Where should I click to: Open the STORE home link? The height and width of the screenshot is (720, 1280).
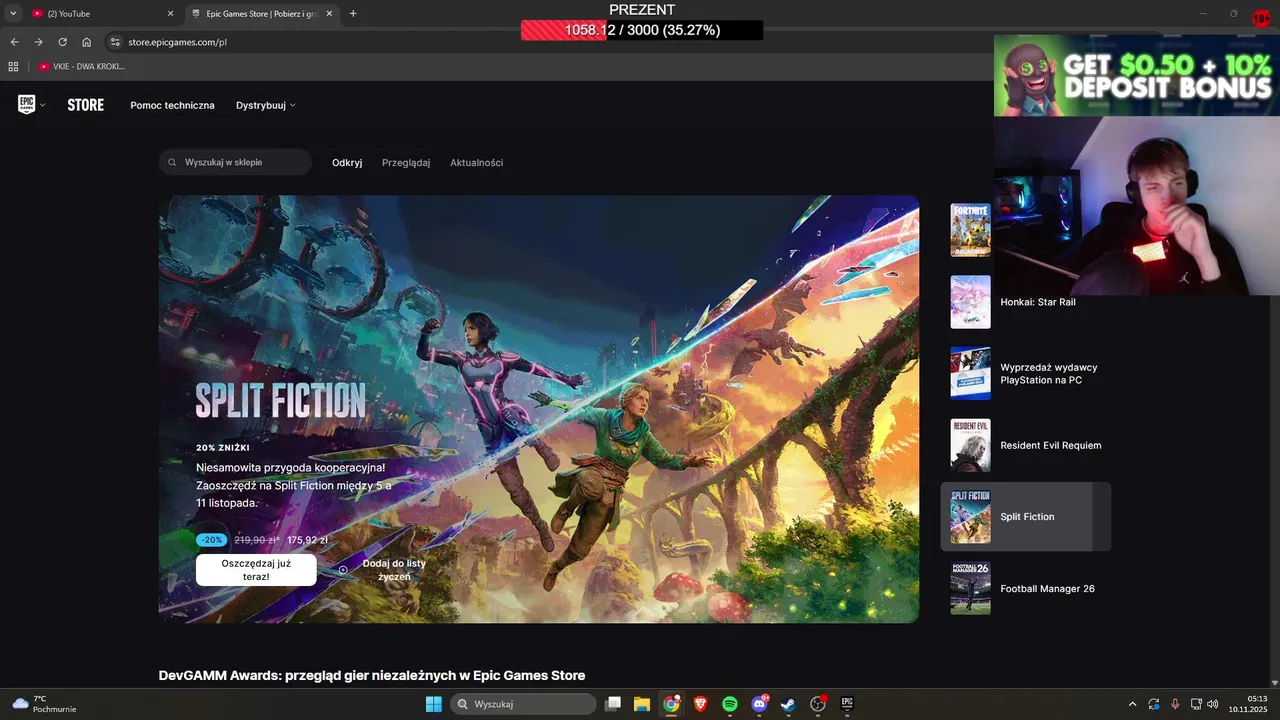tap(85, 105)
